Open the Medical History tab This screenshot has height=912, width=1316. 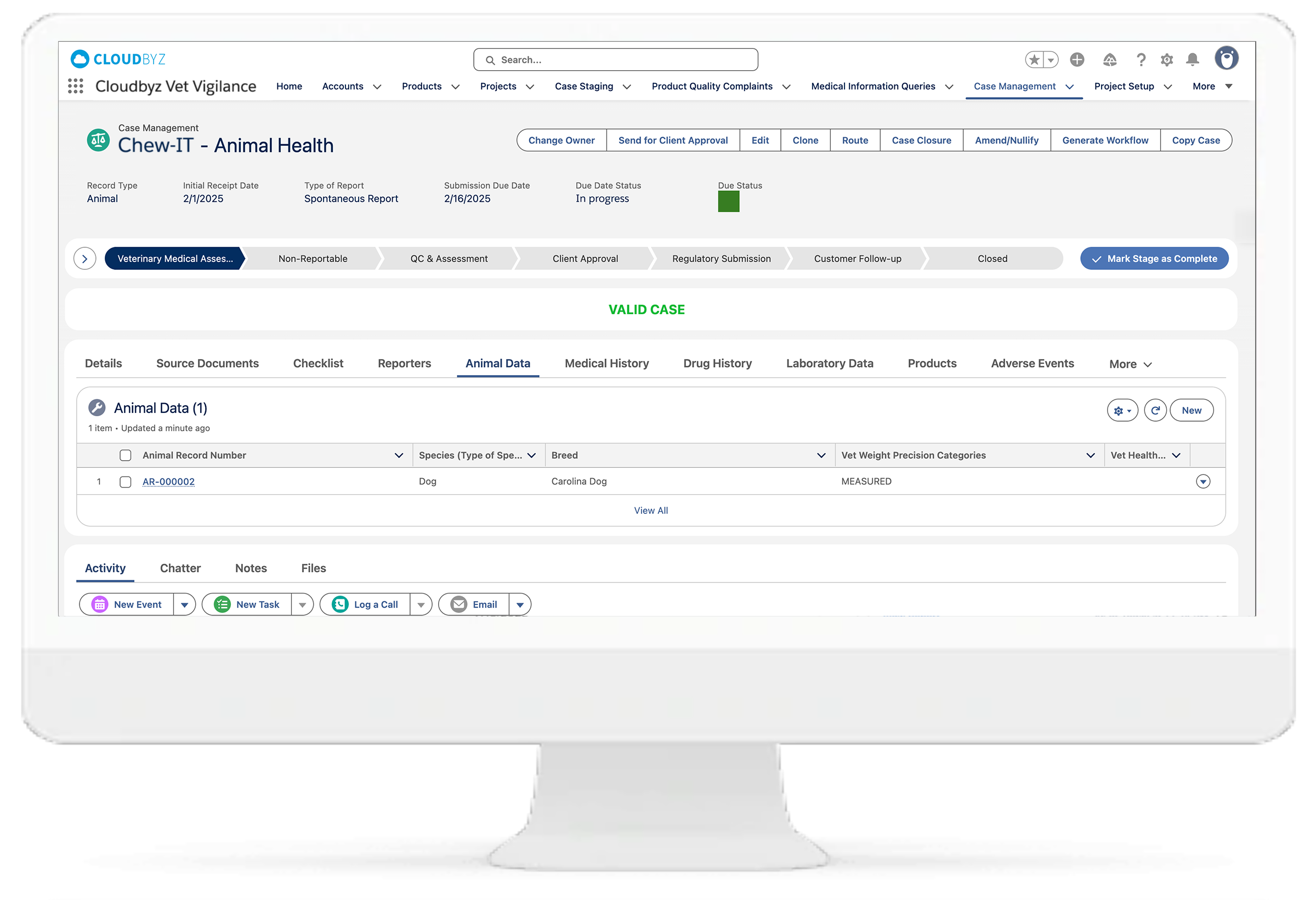coord(606,364)
